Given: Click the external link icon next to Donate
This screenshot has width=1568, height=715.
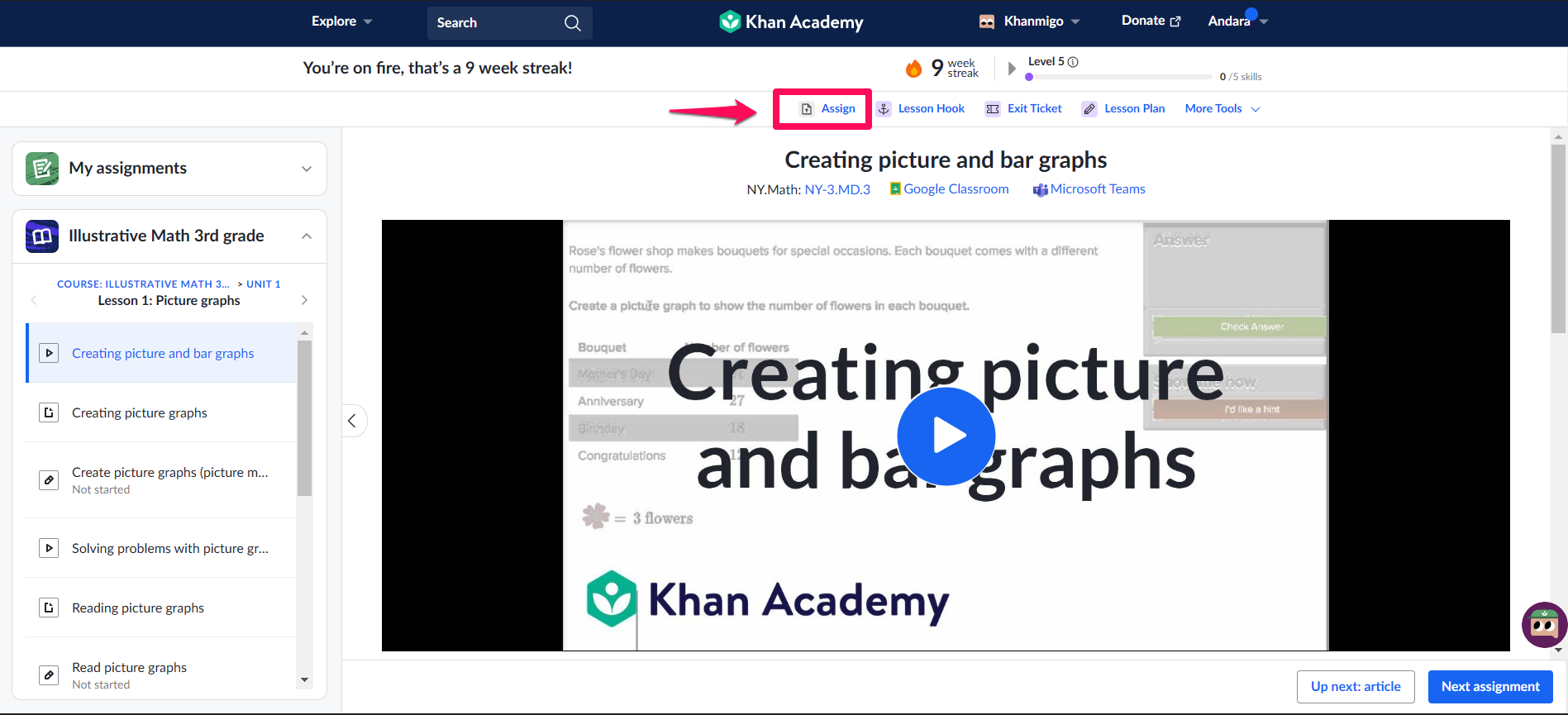Looking at the screenshot, I should (x=1175, y=21).
